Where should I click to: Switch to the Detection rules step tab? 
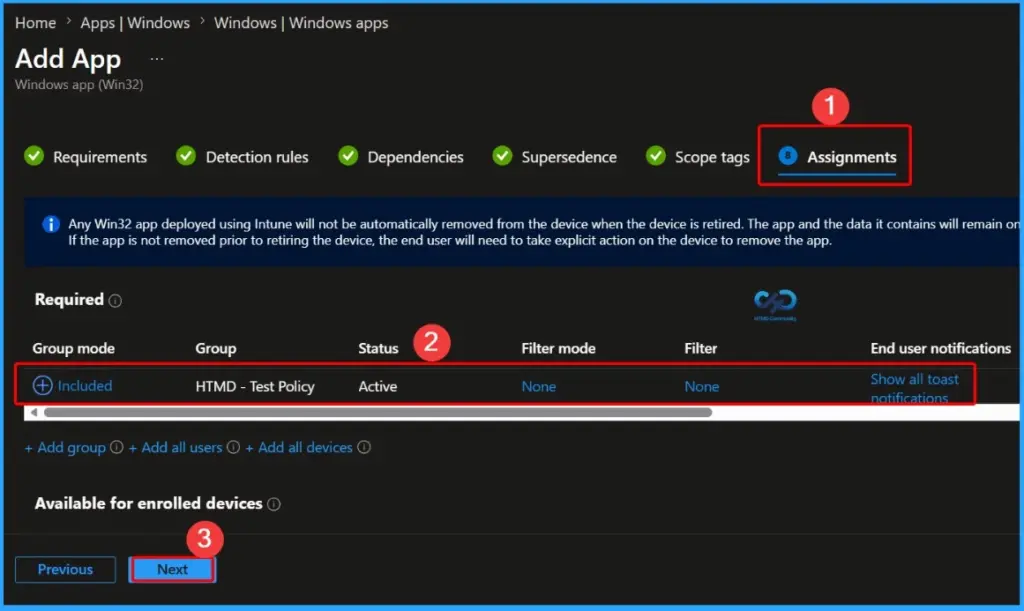[x=257, y=157]
